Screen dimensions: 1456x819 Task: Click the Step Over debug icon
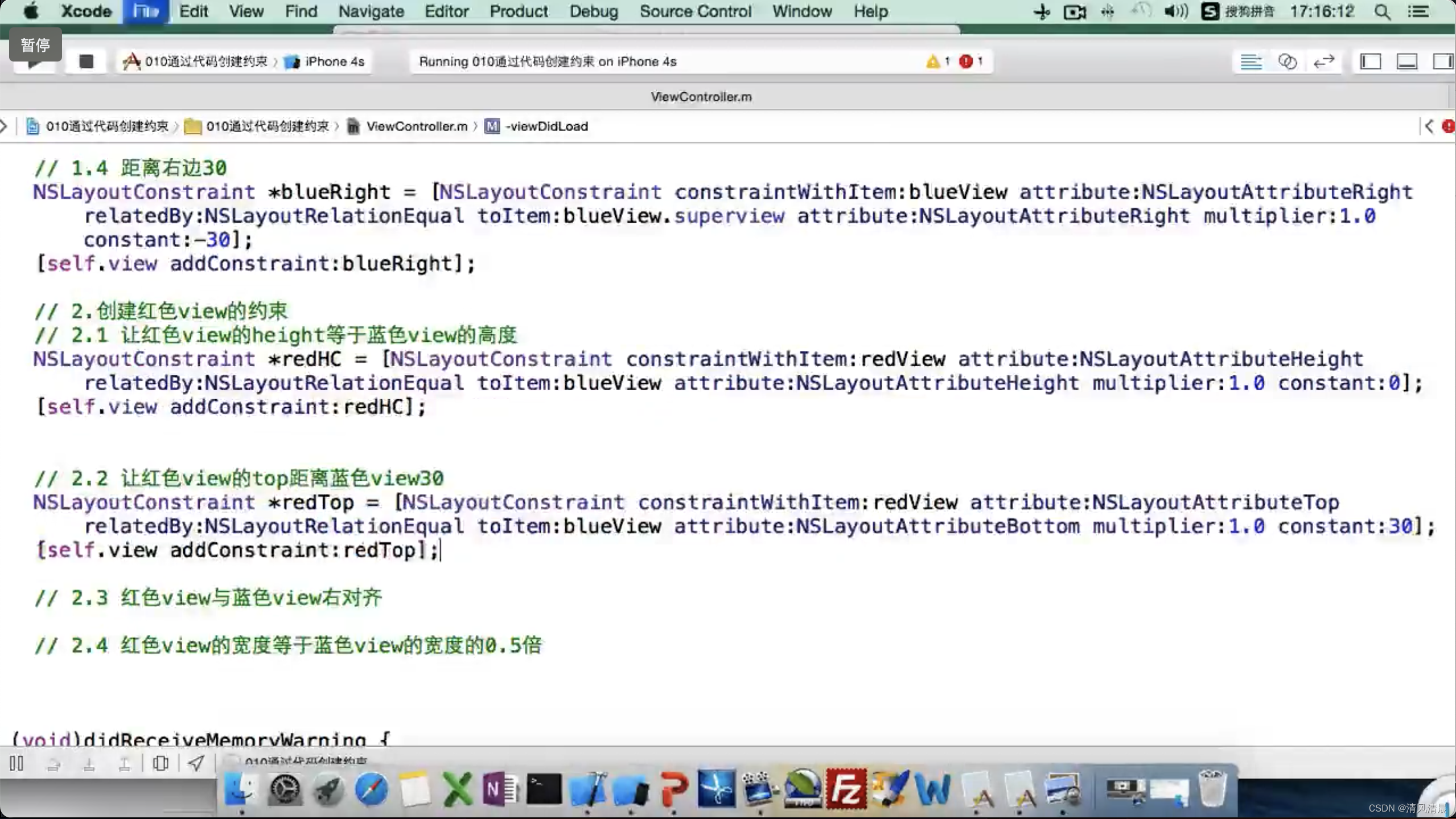tap(54, 764)
